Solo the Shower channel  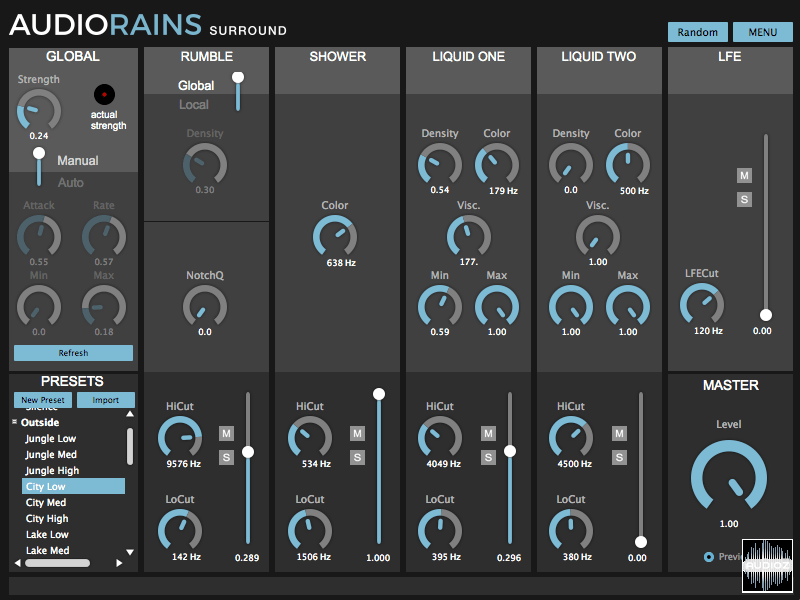(x=357, y=457)
